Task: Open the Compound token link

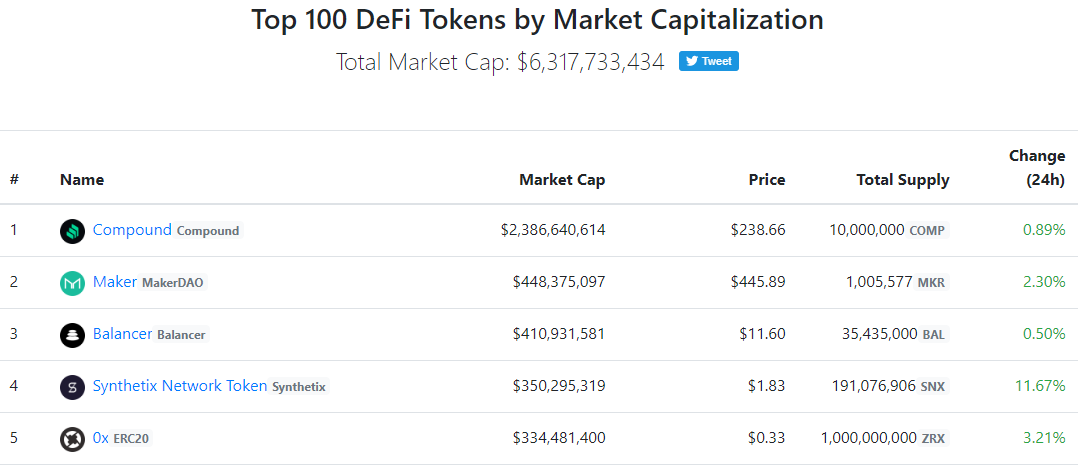Action: (132, 230)
